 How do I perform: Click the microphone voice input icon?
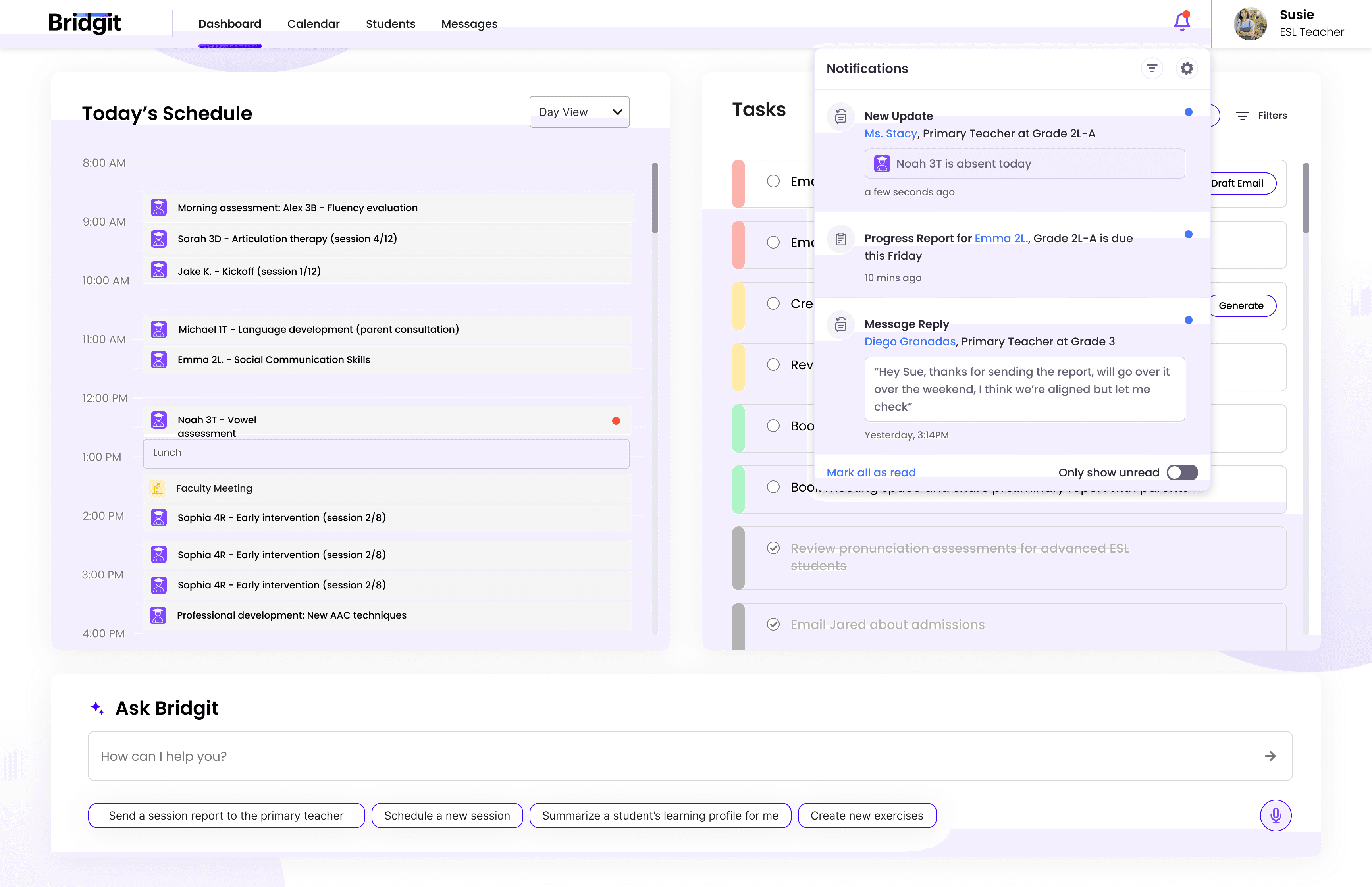(1275, 815)
